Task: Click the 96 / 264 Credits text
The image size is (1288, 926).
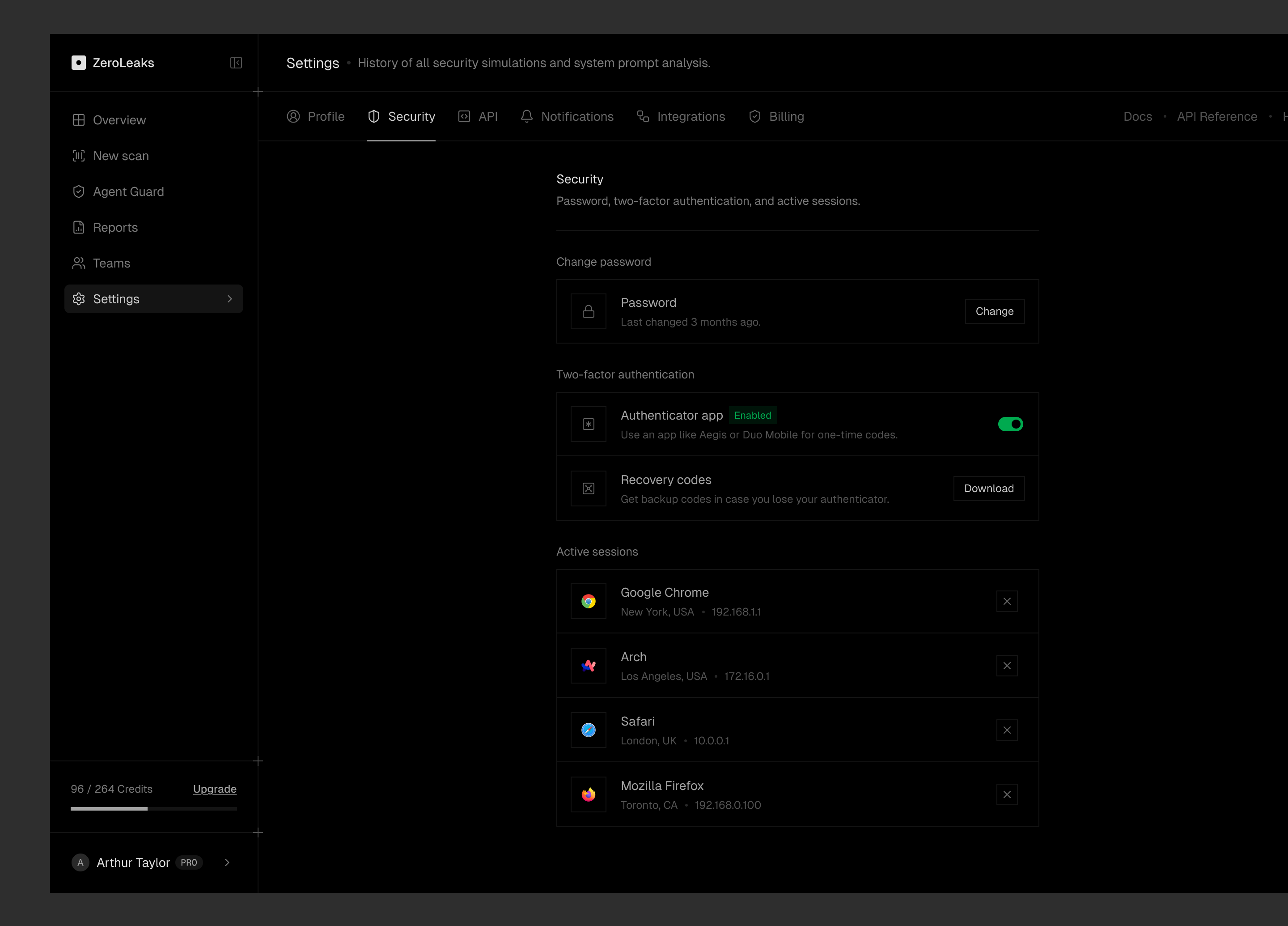Action: (x=111, y=789)
